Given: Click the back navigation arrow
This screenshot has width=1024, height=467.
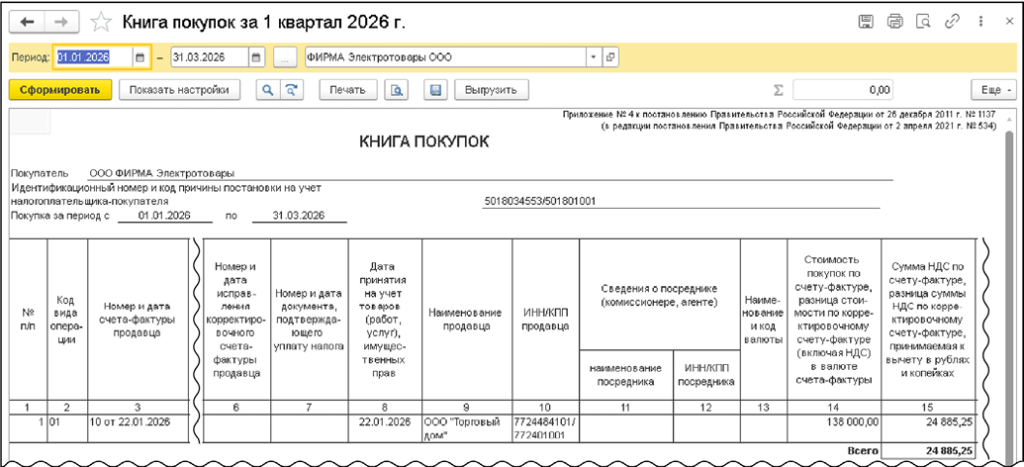Looking at the screenshot, I should coord(27,21).
